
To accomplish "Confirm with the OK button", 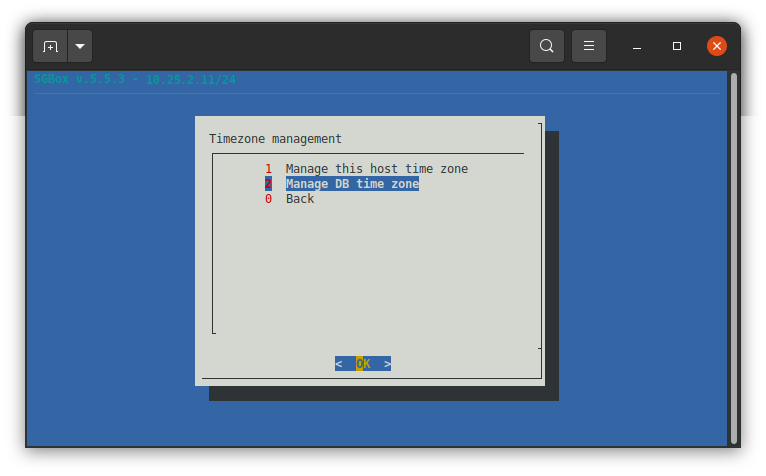I will click(363, 364).
